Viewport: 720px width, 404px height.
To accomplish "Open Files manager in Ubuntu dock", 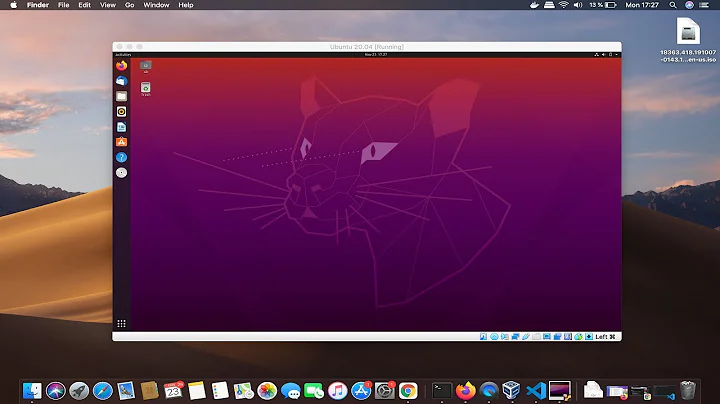I will tap(121, 96).
